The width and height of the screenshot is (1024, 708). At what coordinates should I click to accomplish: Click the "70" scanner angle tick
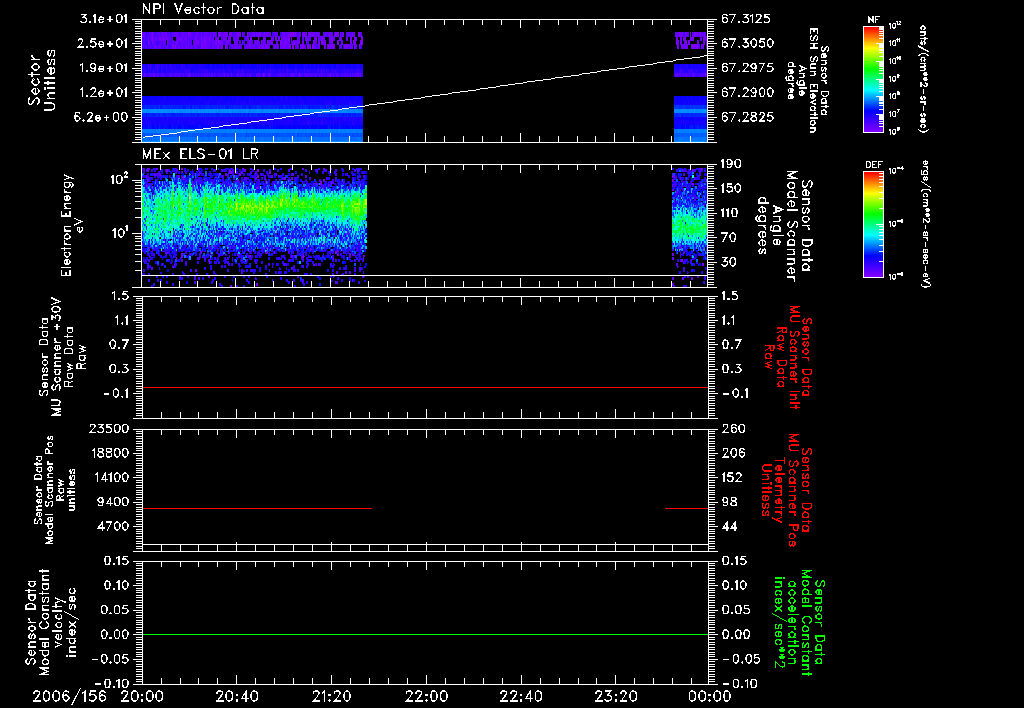pos(728,238)
